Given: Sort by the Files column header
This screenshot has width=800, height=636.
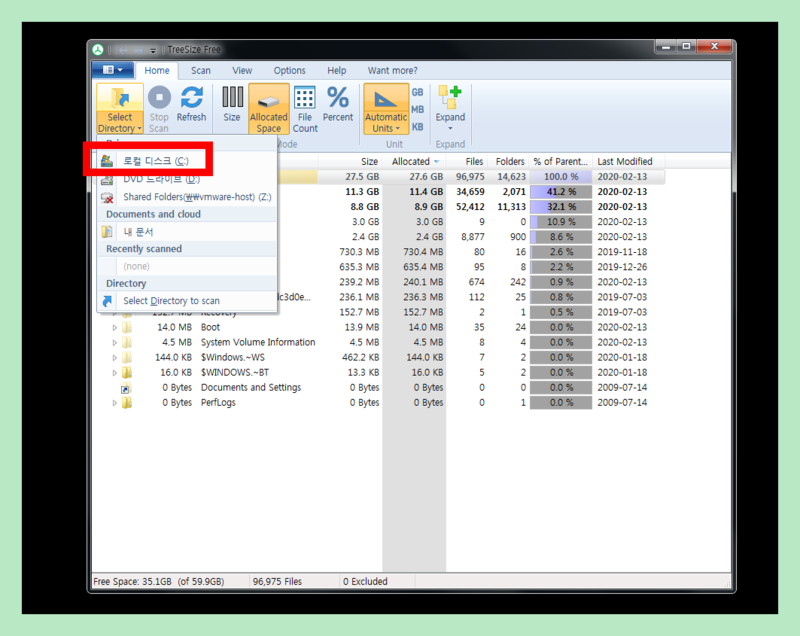Looking at the screenshot, I should point(467,162).
